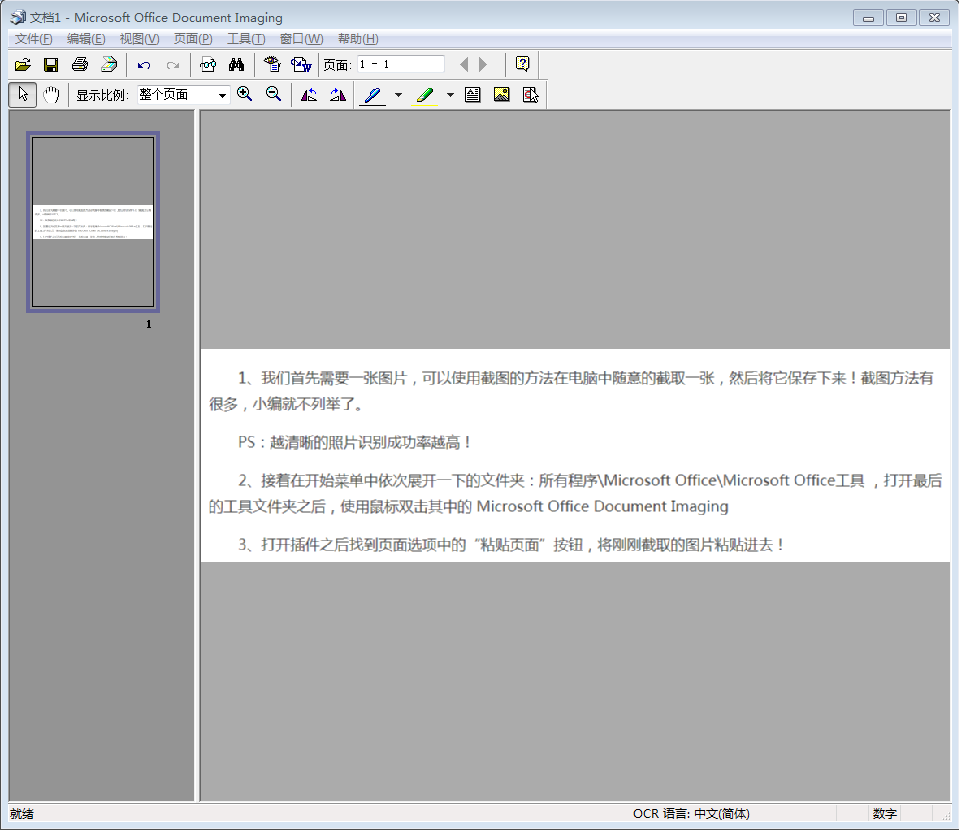The image size is (959, 830).
Task: Click the OCR 语言 status bar entry
Action: coord(691,813)
